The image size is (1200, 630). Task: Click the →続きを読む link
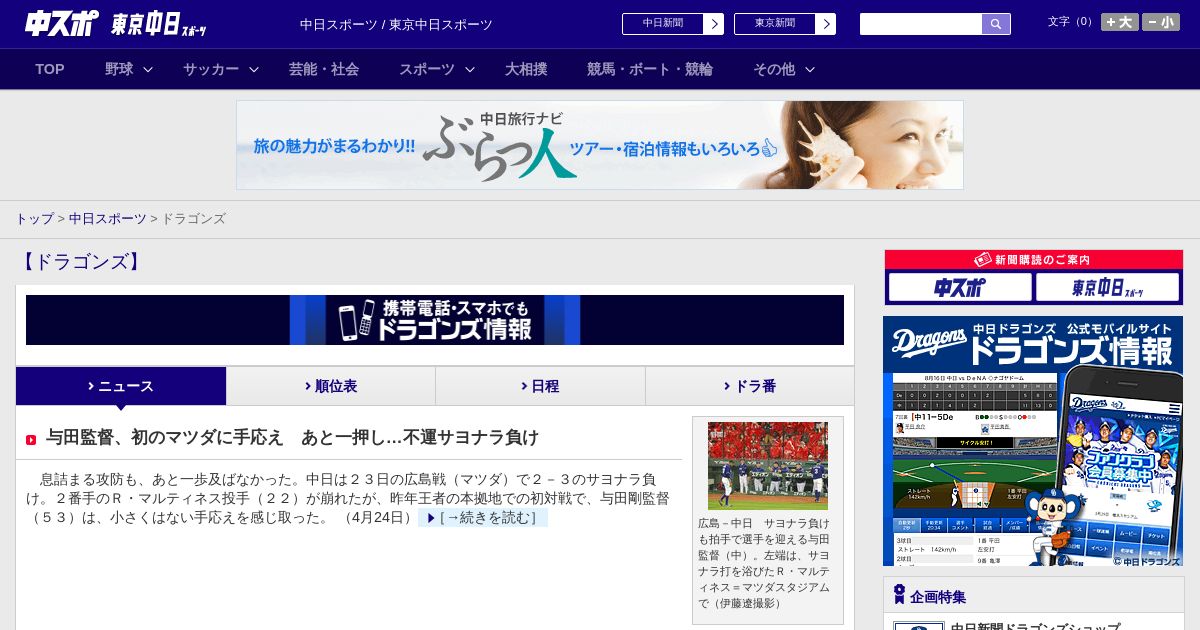(483, 518)
